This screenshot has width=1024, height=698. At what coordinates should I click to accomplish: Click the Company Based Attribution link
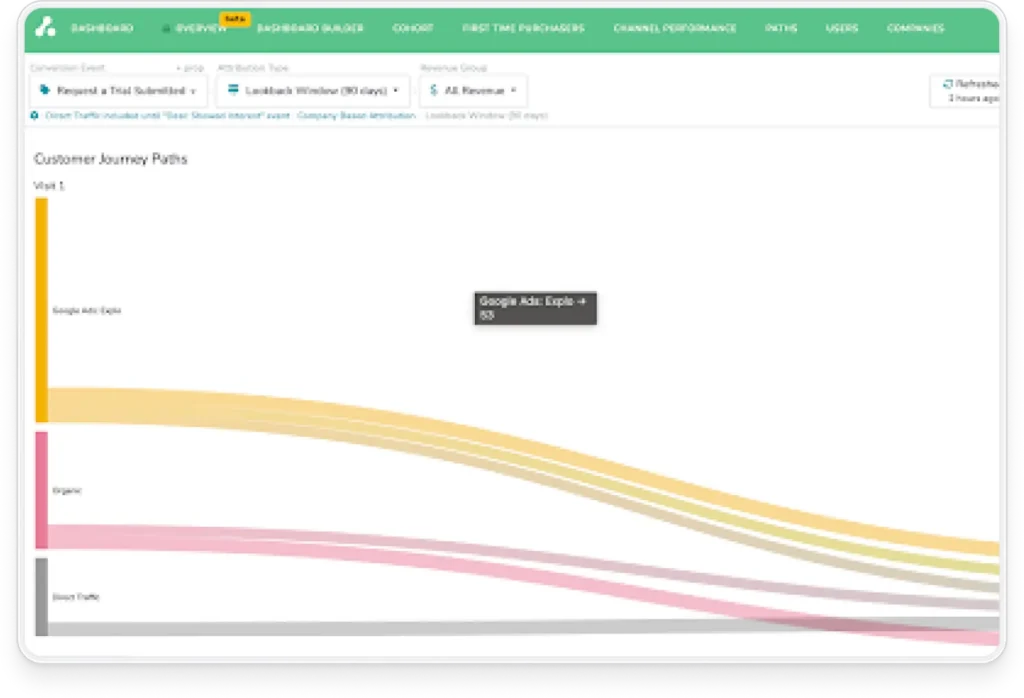[x=356, y=116]
